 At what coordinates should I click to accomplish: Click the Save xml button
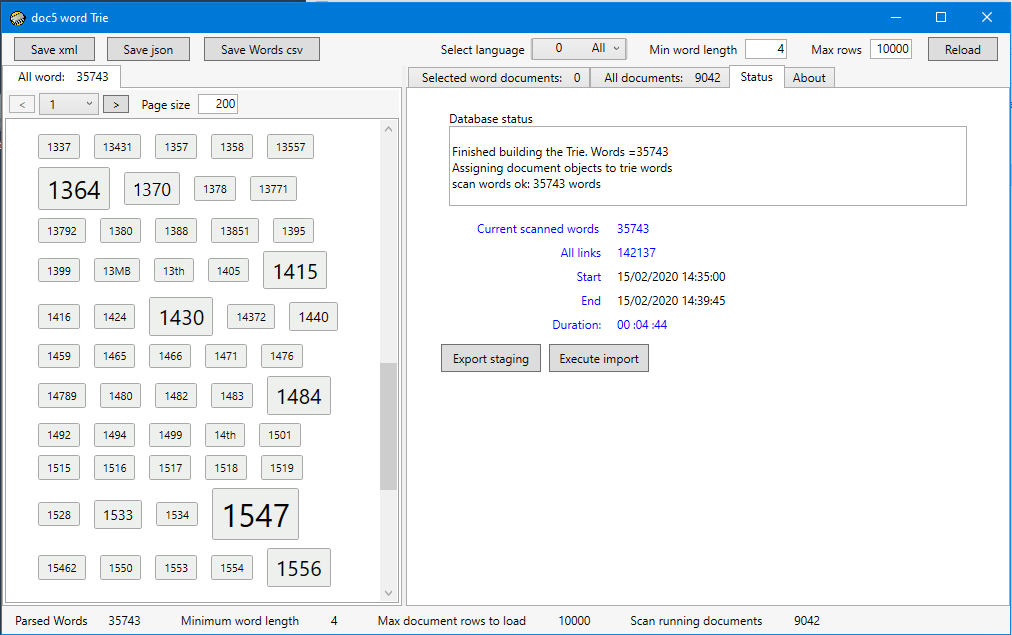pyautogui.click(x=54, y=50)
